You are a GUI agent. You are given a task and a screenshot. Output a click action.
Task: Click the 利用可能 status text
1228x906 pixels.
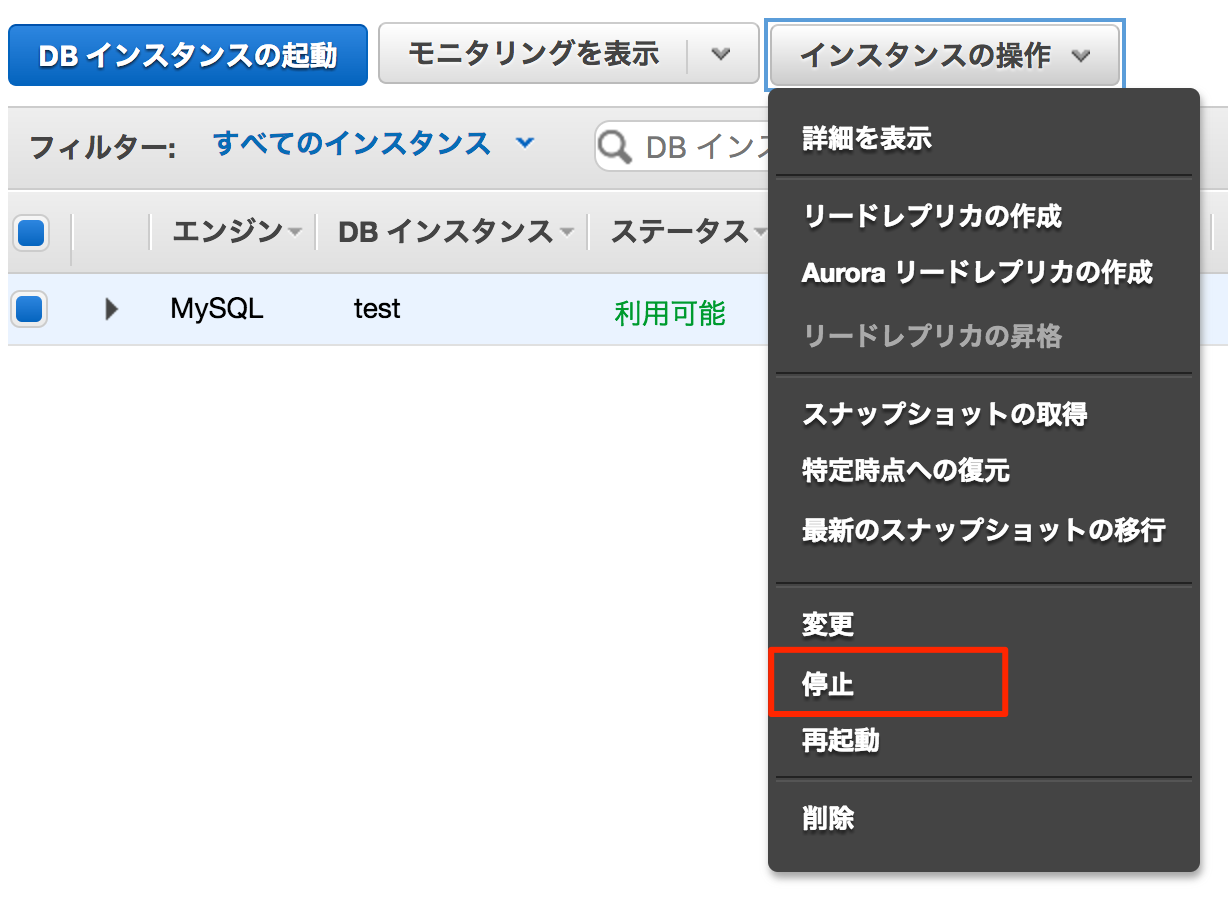(670, 314)
